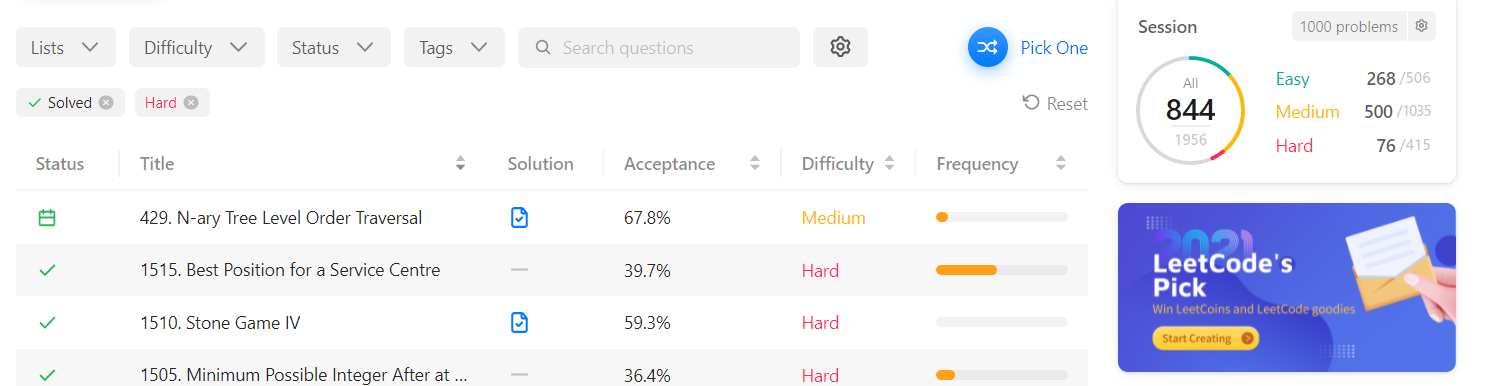Open the Status filter dropdown

click(x=334, y=47)
